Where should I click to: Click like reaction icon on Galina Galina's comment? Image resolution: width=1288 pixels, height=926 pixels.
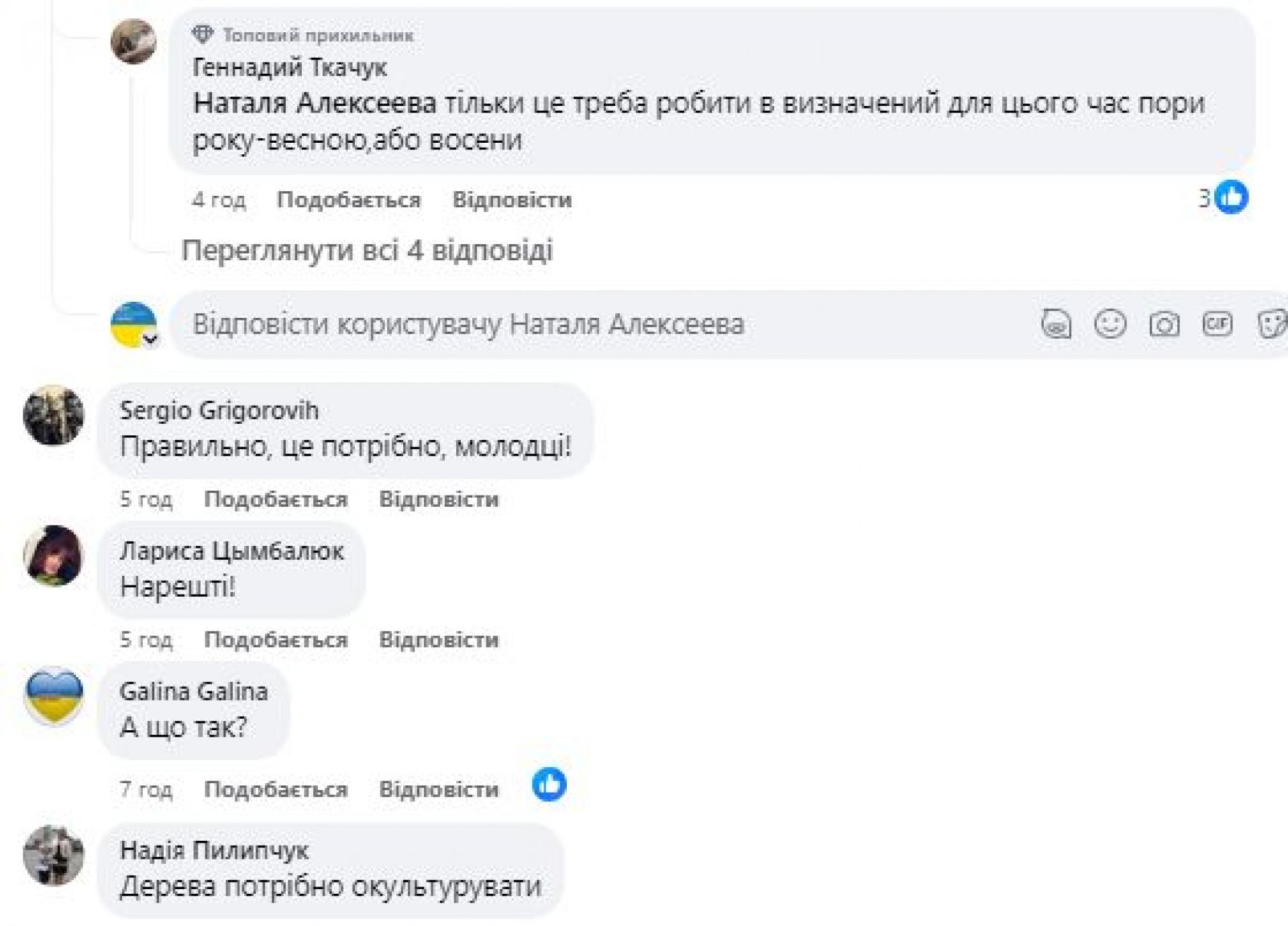point(549,785)
